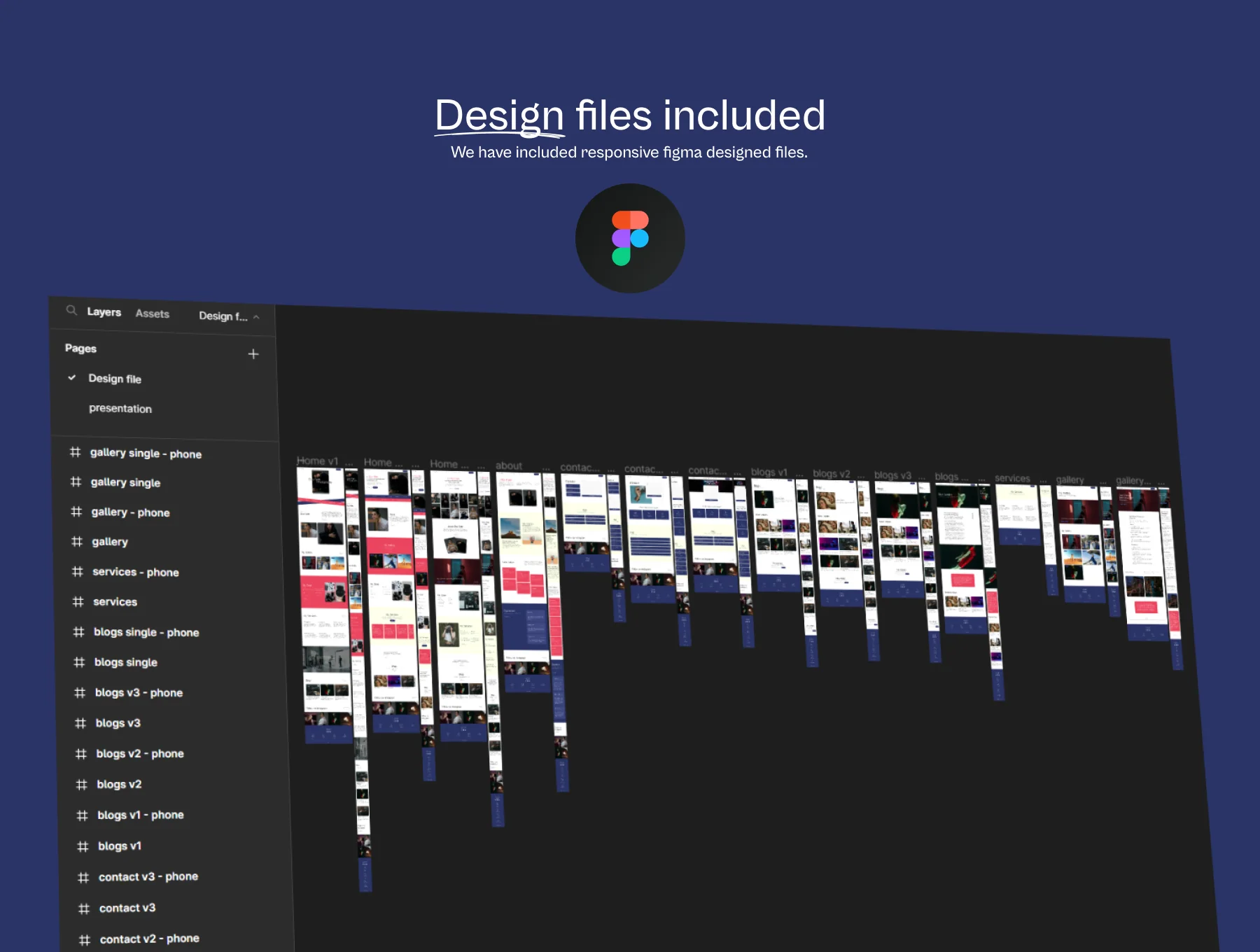Switch to the Assets tab
Viewport: 1260px width, 952px height.
point(153,314)
